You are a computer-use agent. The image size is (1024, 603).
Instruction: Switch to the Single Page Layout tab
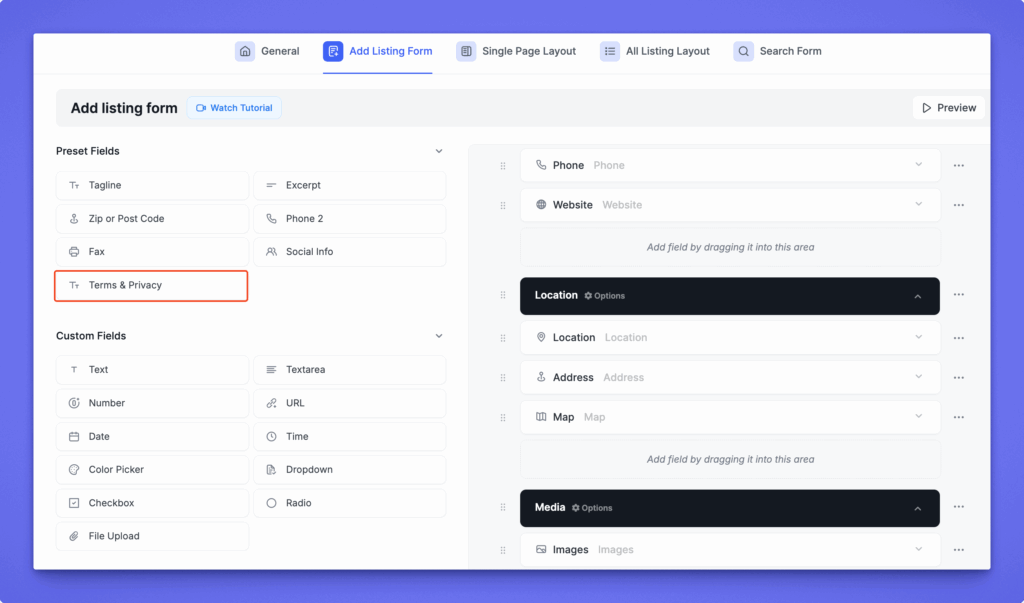point(516,51)
